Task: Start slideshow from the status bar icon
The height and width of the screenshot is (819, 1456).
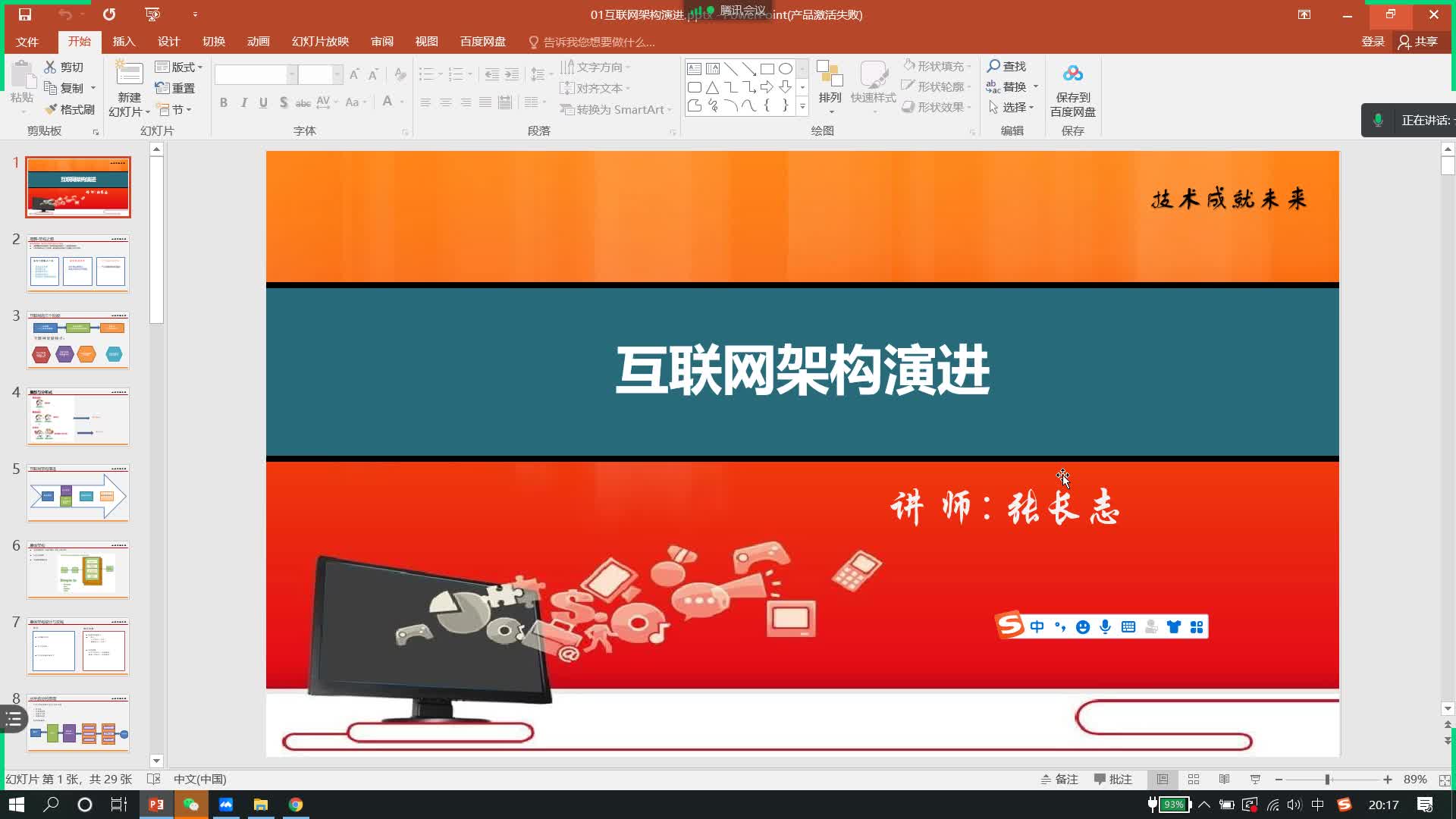Action: click(x=1255, y=779)
